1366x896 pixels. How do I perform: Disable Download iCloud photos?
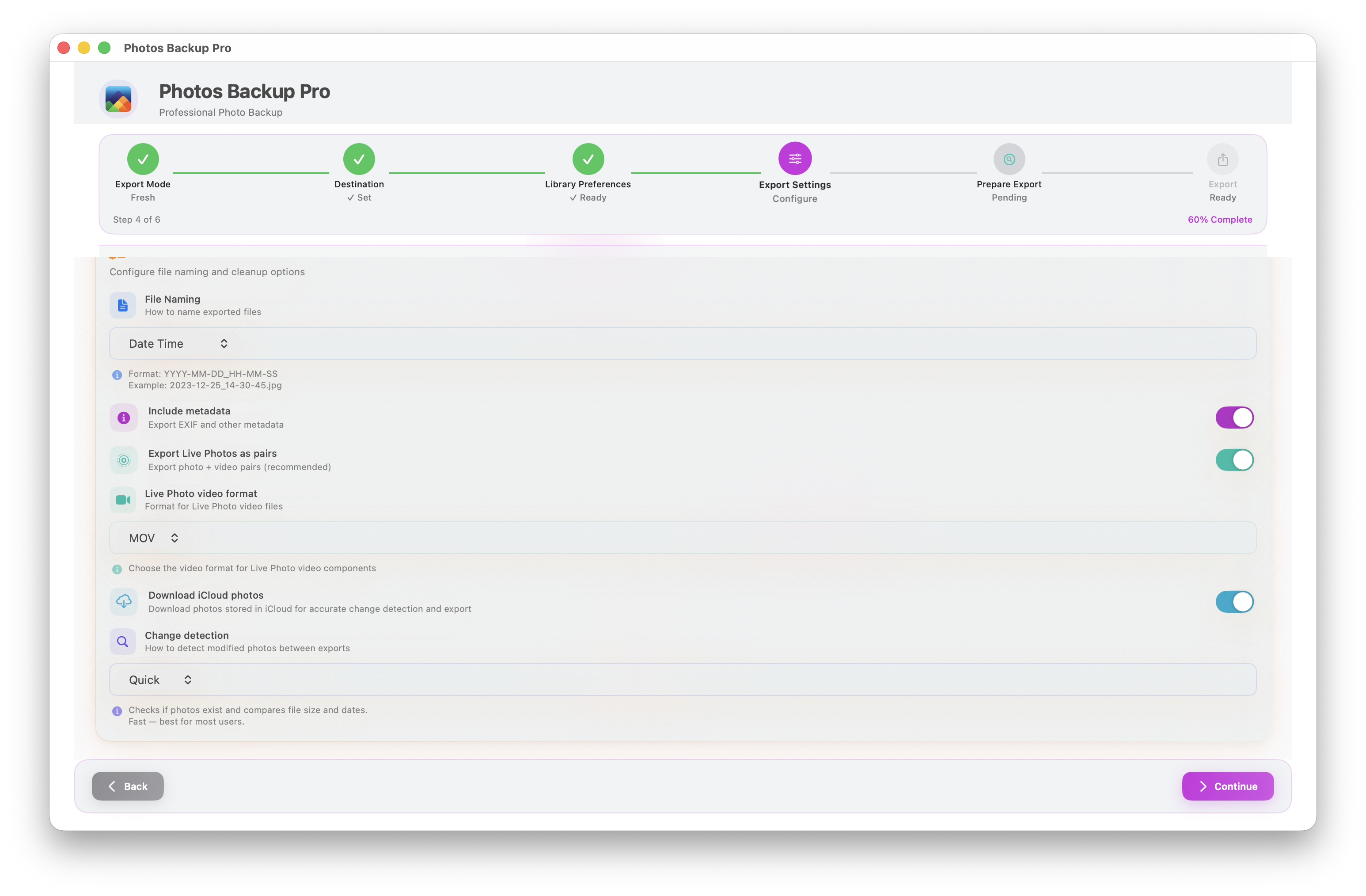pyautogui.click(x=1234, y=602)
